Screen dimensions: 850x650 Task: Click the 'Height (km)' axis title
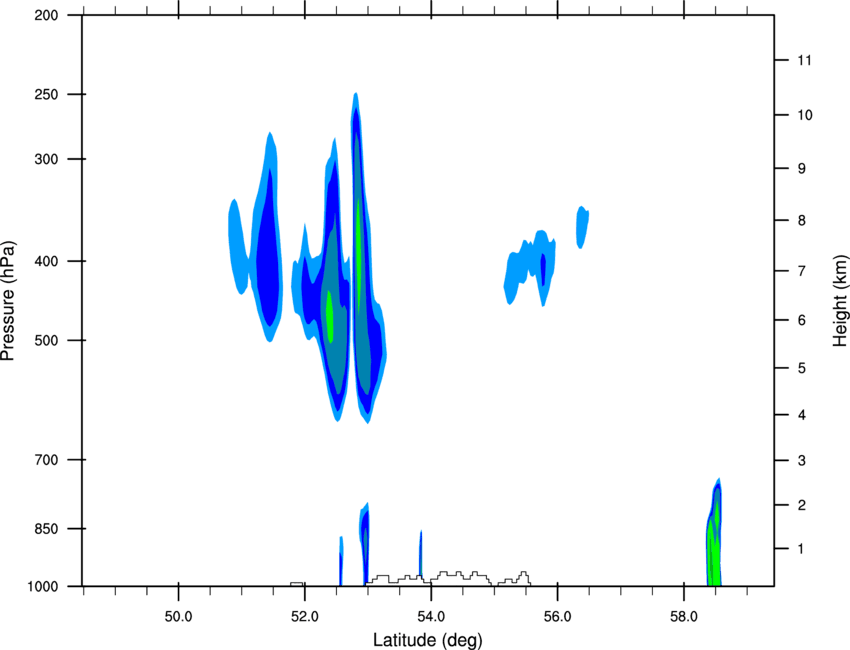[840, 300]
